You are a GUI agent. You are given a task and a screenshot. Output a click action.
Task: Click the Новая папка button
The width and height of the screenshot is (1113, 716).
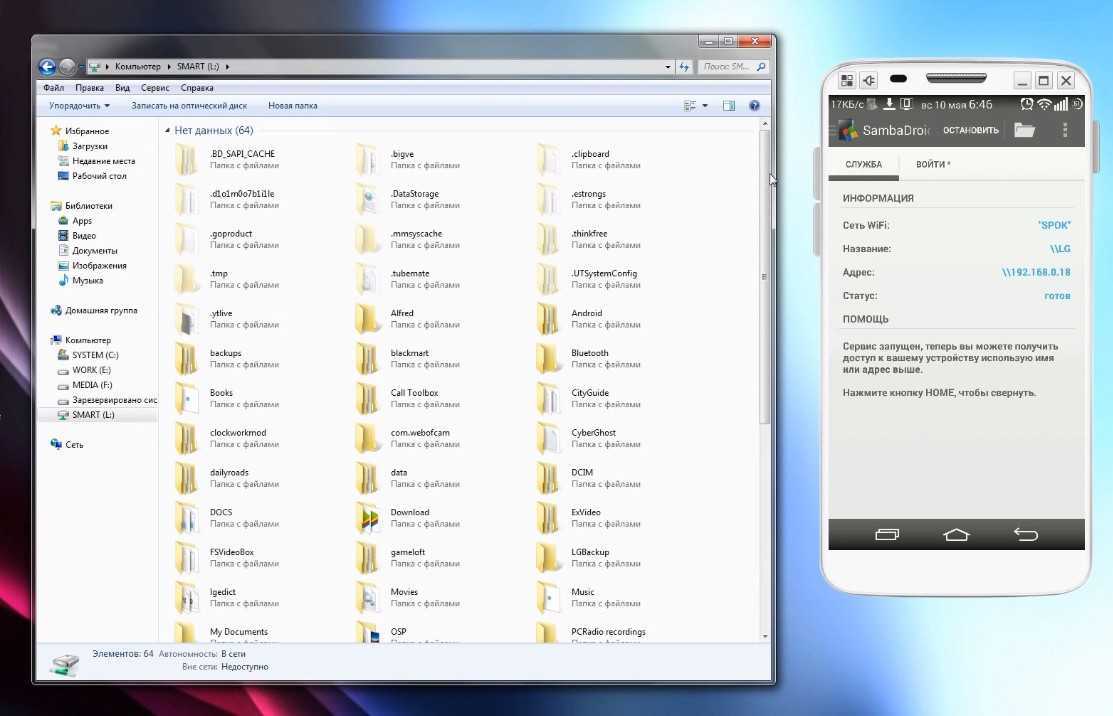[x=292, y=105]
